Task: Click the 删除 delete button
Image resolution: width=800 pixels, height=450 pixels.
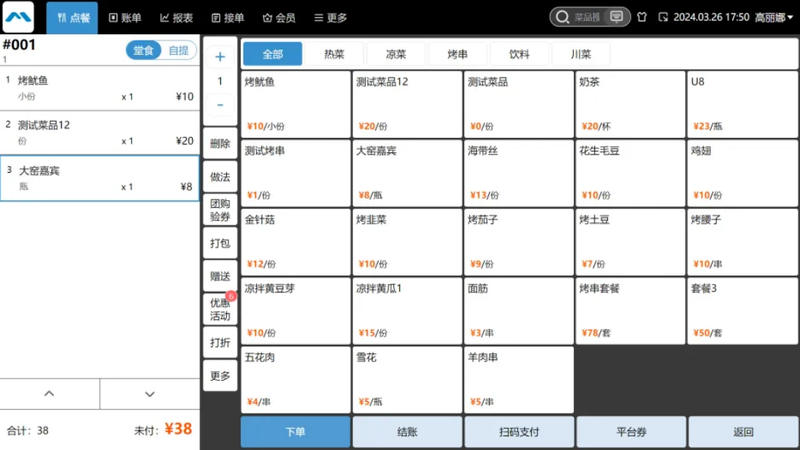Action: tap(220, 144)
